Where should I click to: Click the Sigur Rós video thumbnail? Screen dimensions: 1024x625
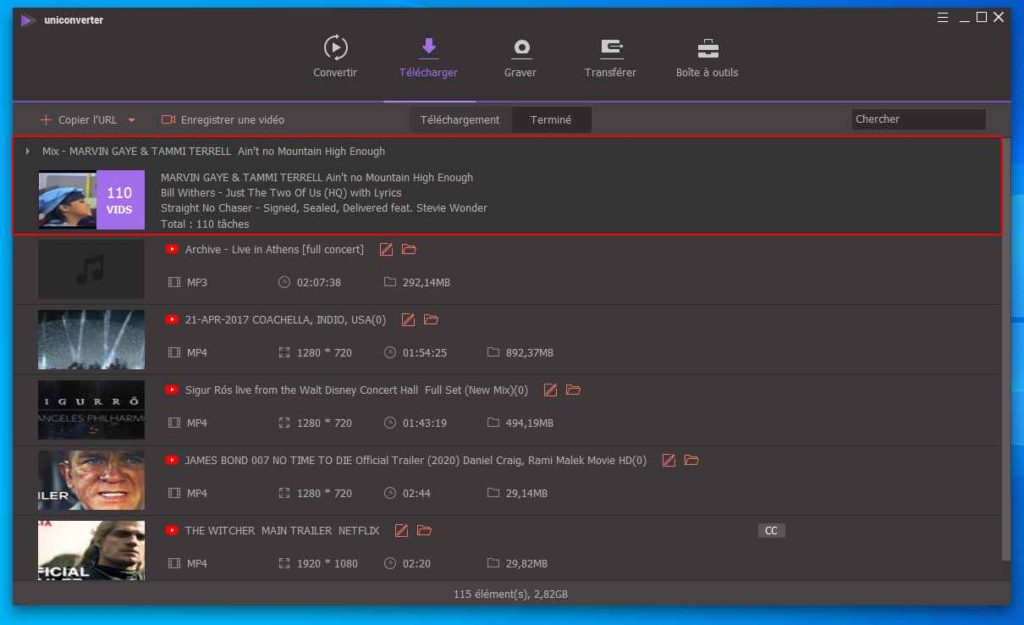pos(91,410)
